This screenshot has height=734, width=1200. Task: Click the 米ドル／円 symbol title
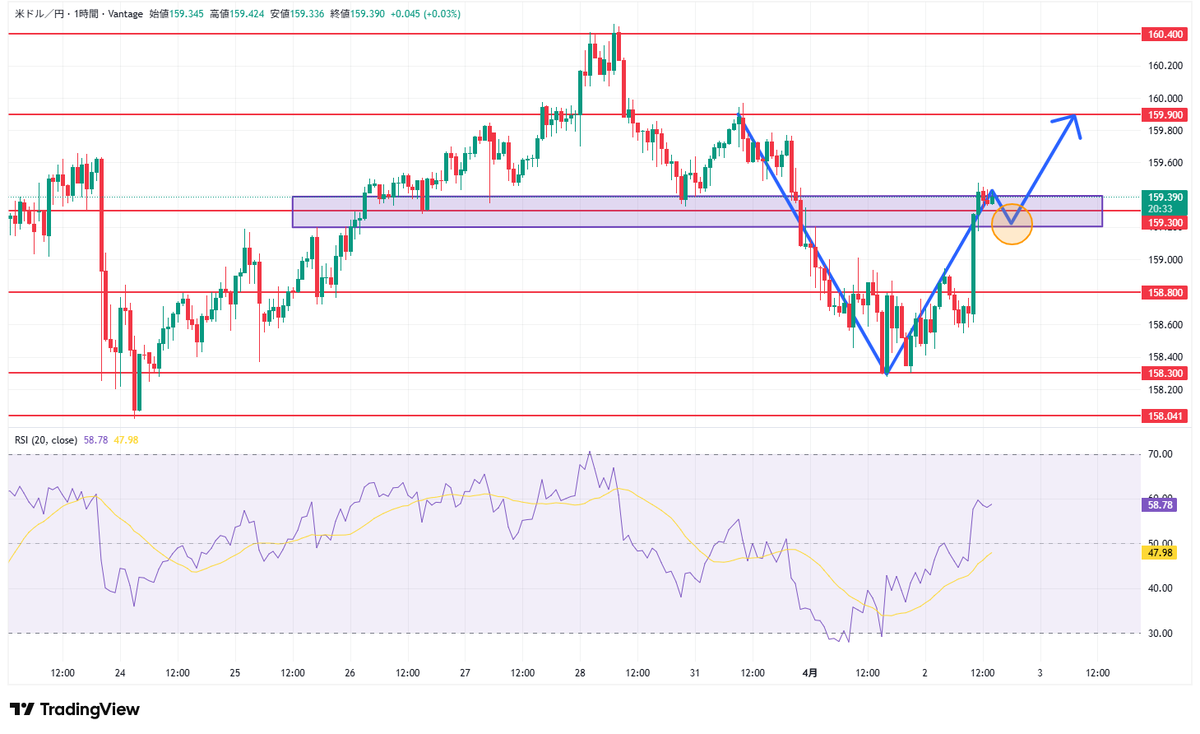point(37,15)
